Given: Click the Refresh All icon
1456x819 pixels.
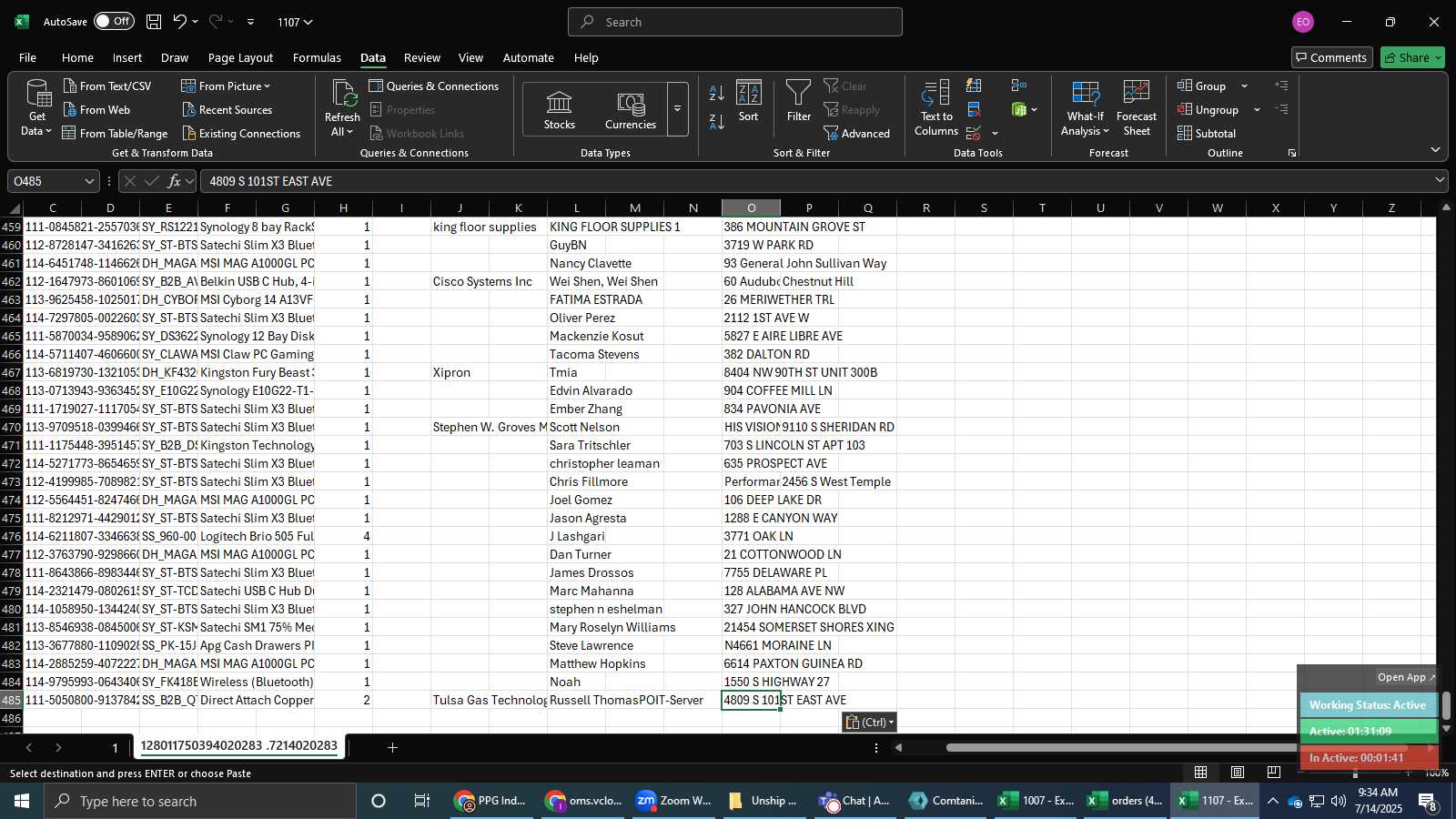Looking at the screenshot, I should pos(342,95).
